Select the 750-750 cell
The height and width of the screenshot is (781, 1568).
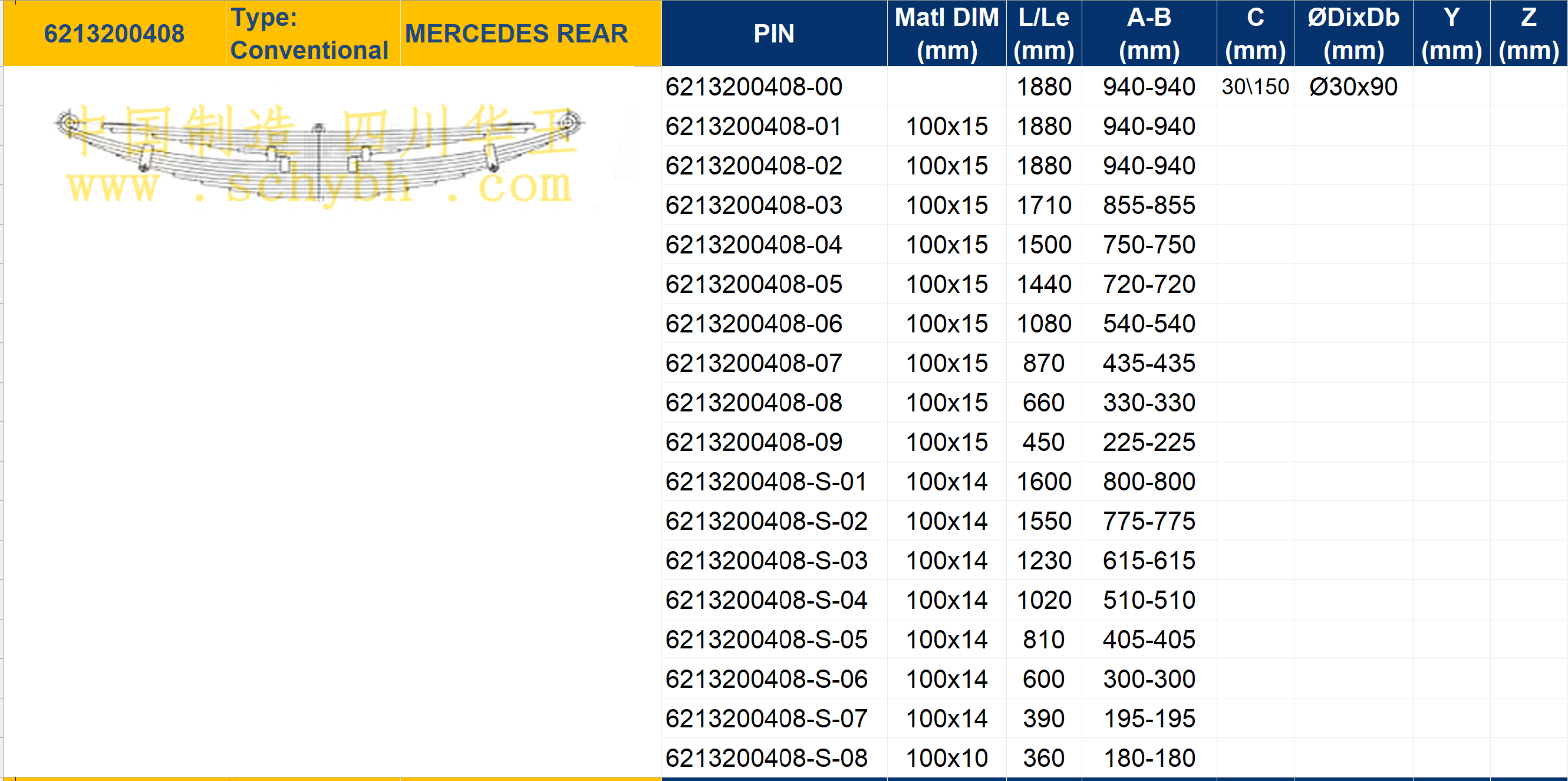(x=1149, y=245)
